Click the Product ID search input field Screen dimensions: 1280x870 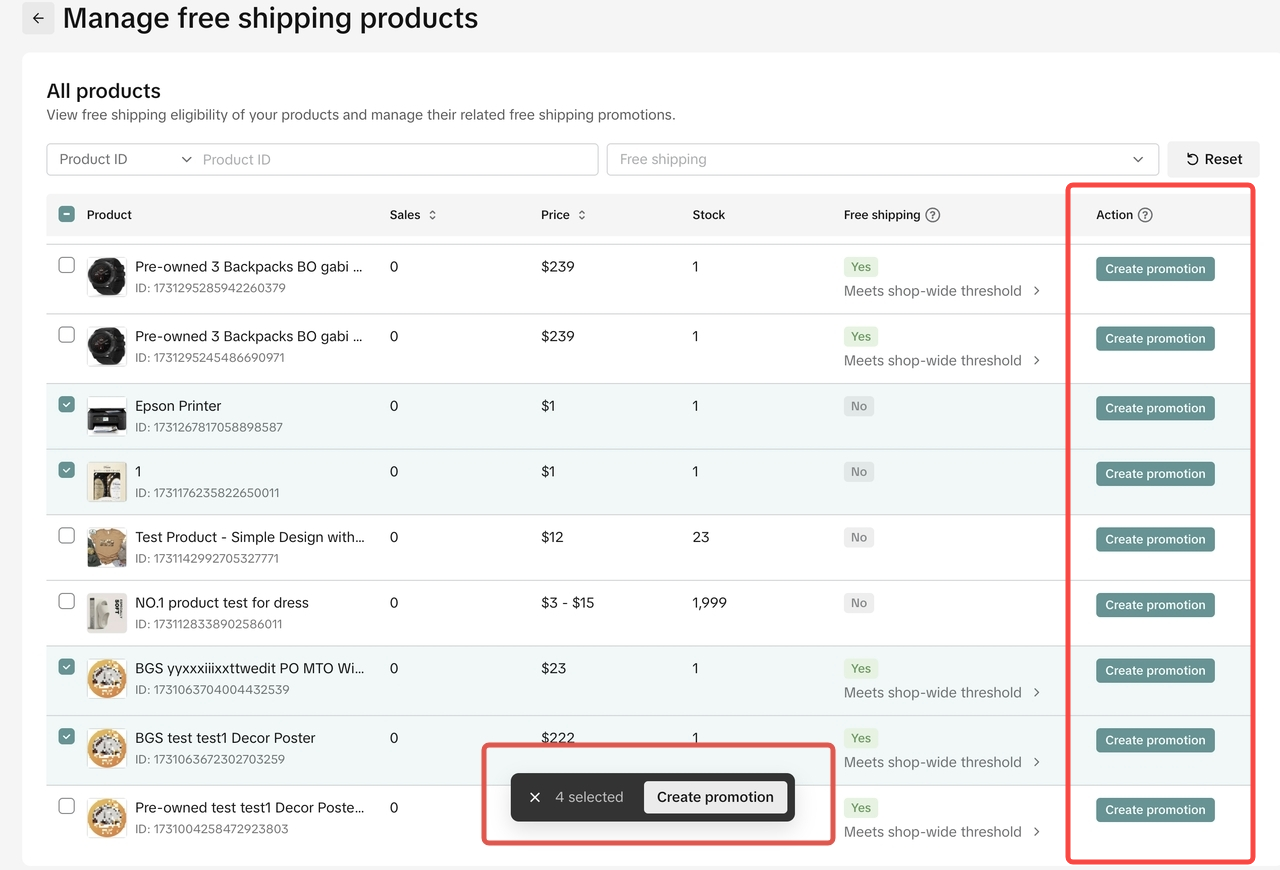click(395, 159)
